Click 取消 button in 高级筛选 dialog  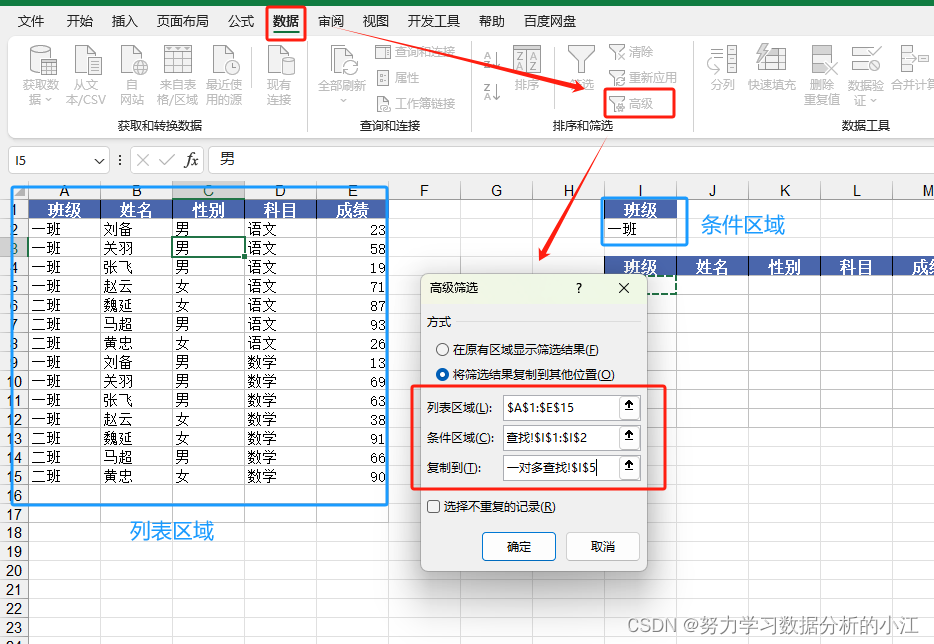pos(603,546)
